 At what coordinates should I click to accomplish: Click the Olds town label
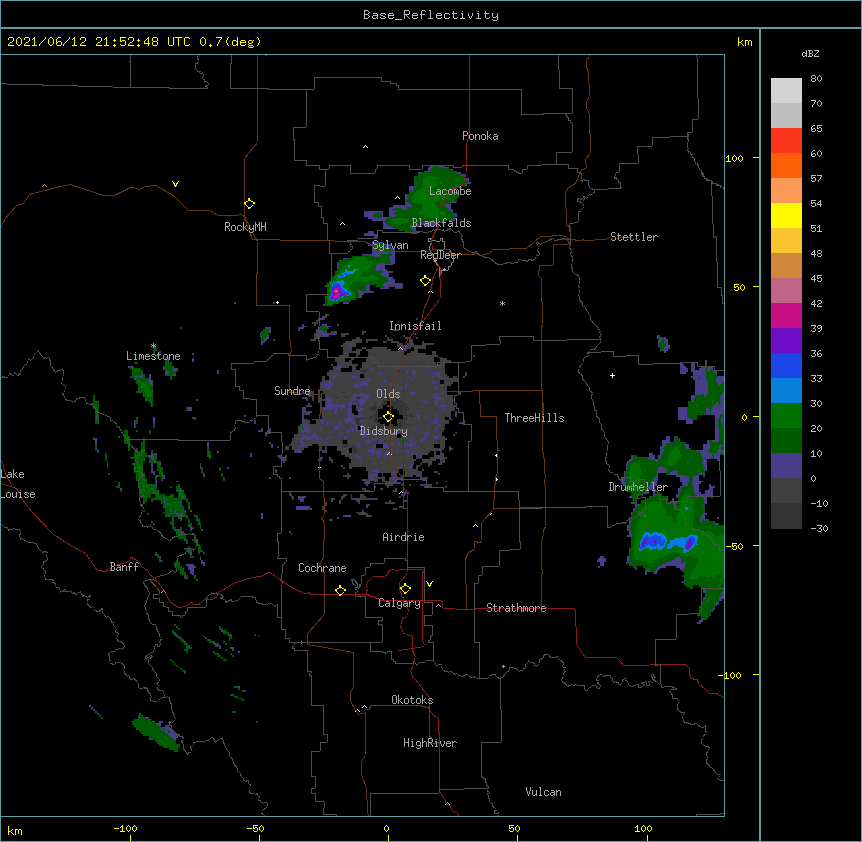click(x=388, y=394)
